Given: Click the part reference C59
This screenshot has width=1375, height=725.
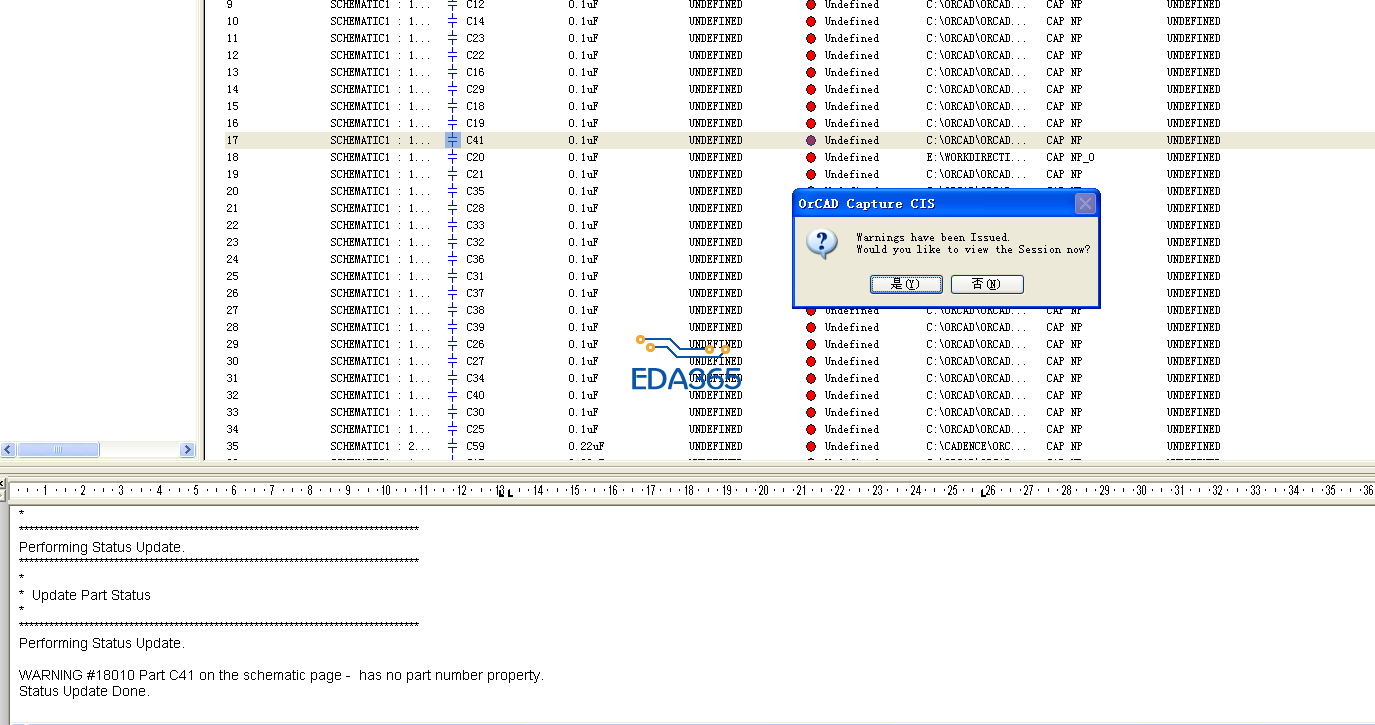Looking at the screenshot, I should point(475,446).
